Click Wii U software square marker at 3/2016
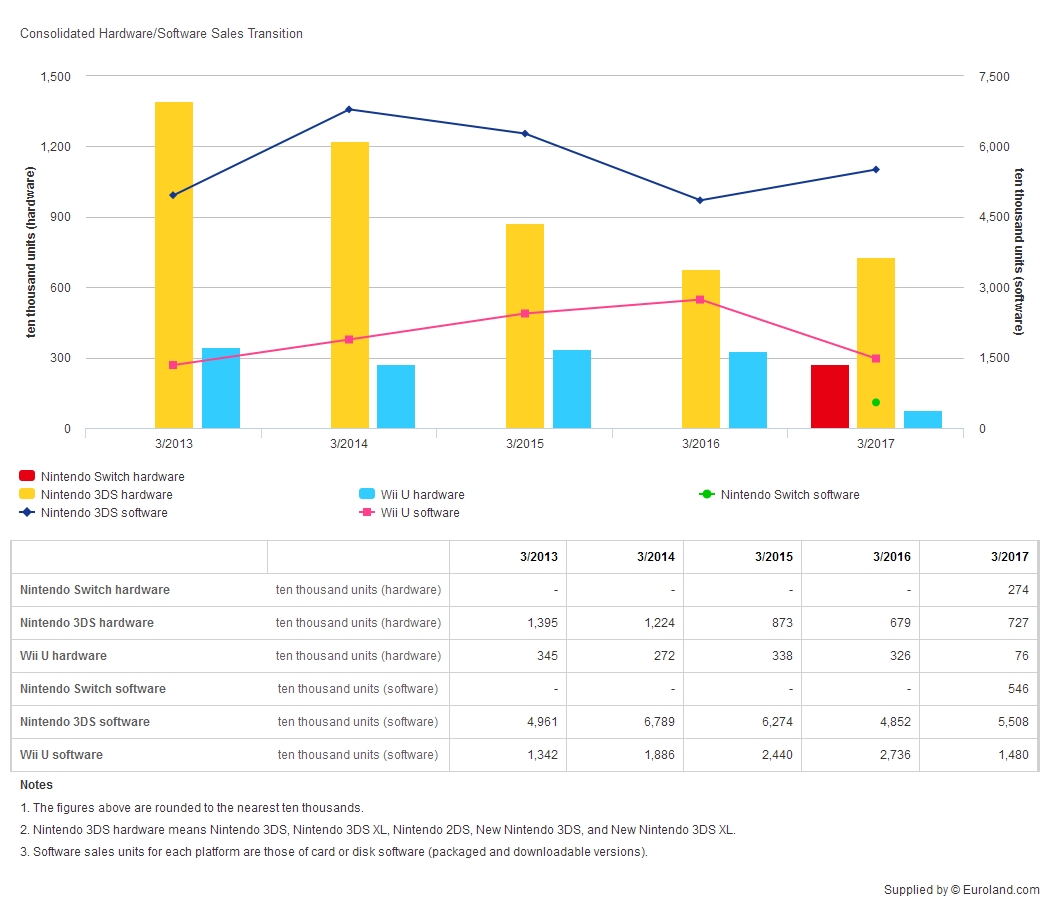Image resolution: width=1050 pixels, height=907 pixels. click(x=700, y=299)
